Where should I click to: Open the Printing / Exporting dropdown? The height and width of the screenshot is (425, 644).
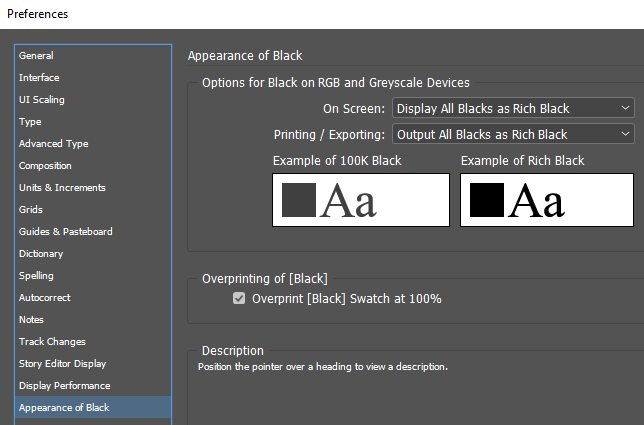coord(513,134)
